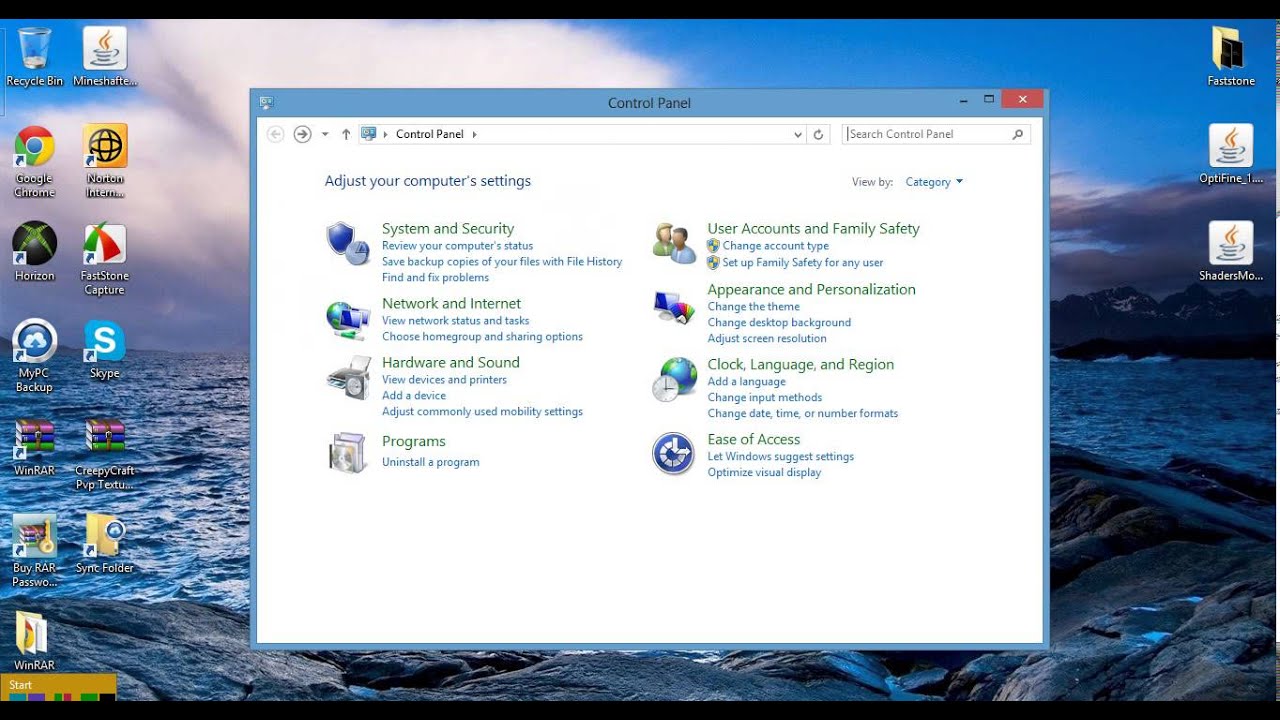Image resolution: width=1280 pixels, height=720 pixels.
Task: Click Optimize visual display
Action: 764,473
